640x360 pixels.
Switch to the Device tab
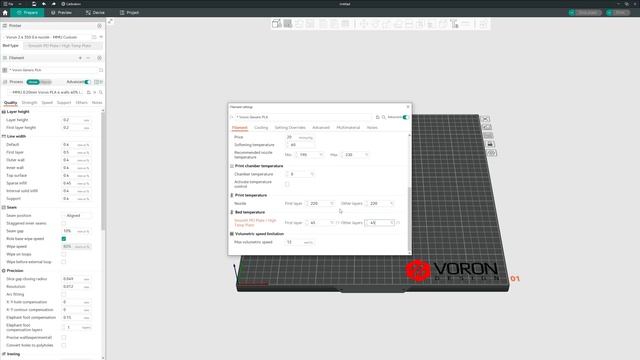[95, 13]
